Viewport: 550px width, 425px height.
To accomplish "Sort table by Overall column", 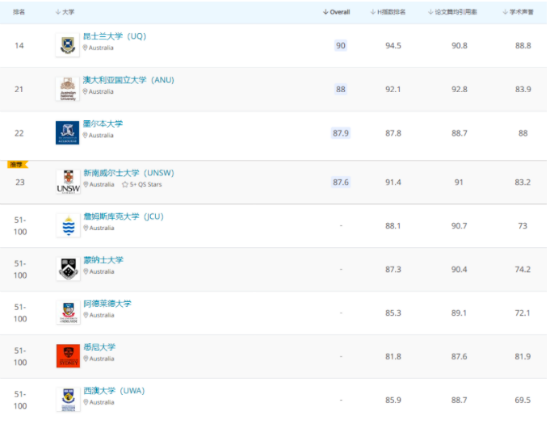I will [336, 12].
